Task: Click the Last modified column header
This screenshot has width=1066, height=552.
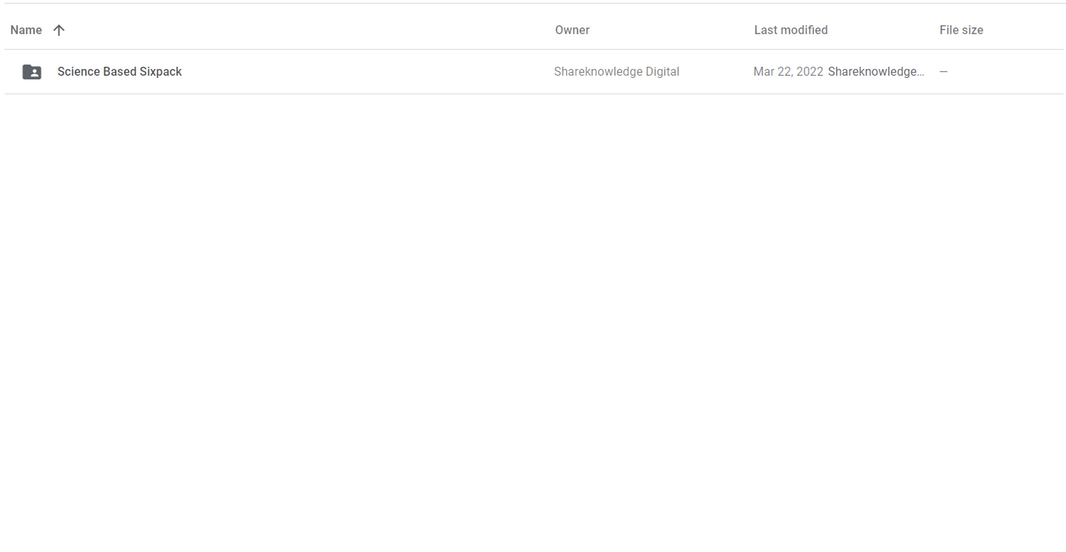Action: [x=790, y=30]
